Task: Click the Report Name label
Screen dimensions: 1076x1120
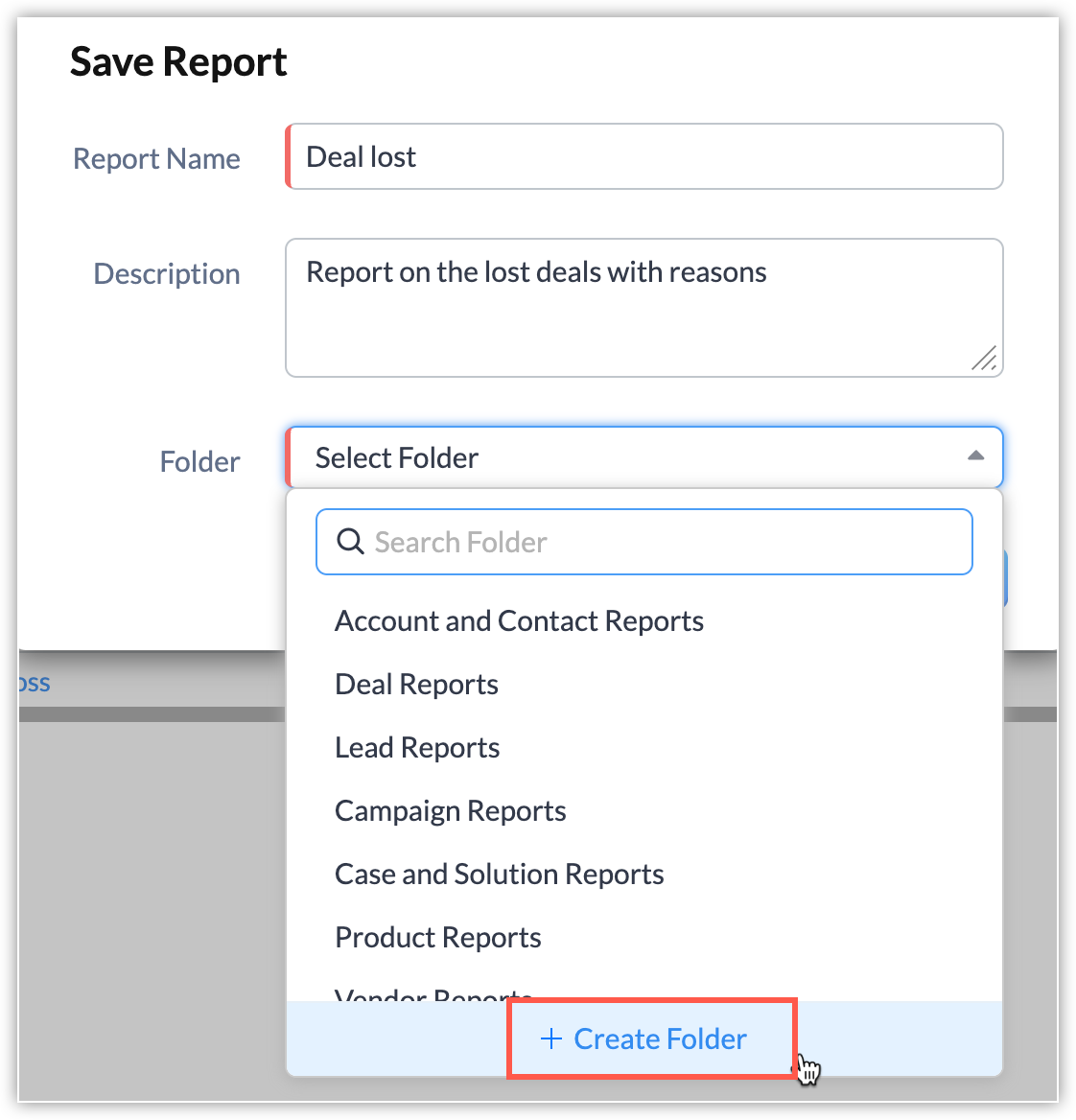Action: coord(156,159)
